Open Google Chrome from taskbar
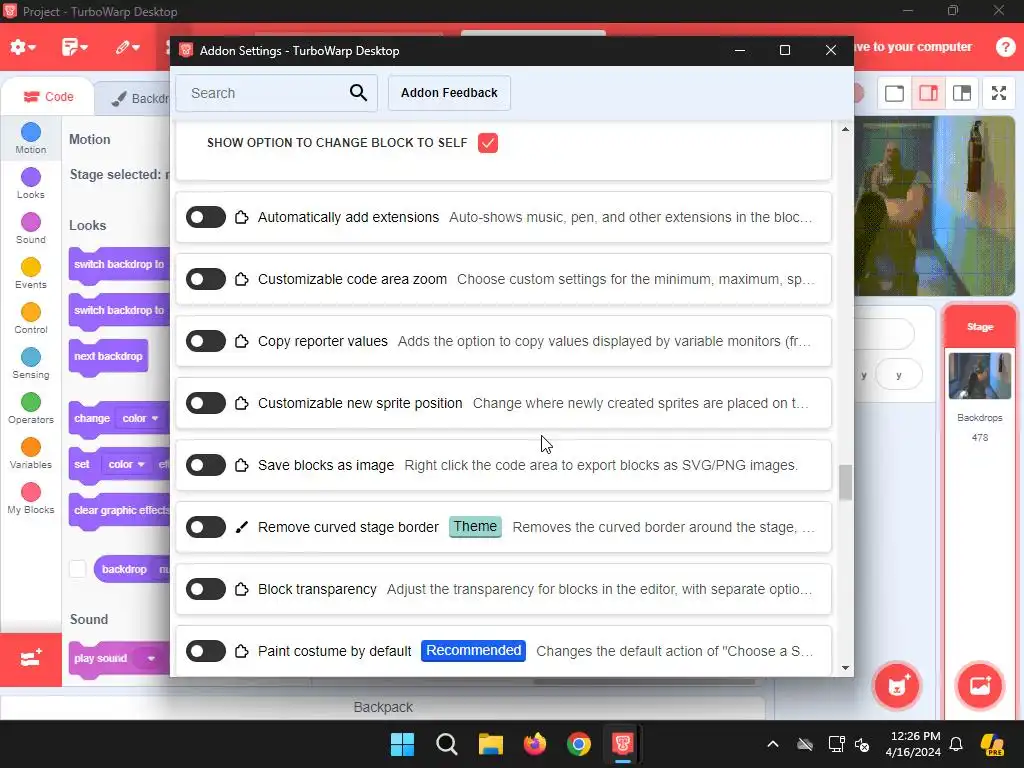1024x768 pixels. click(x=579, y=744)
